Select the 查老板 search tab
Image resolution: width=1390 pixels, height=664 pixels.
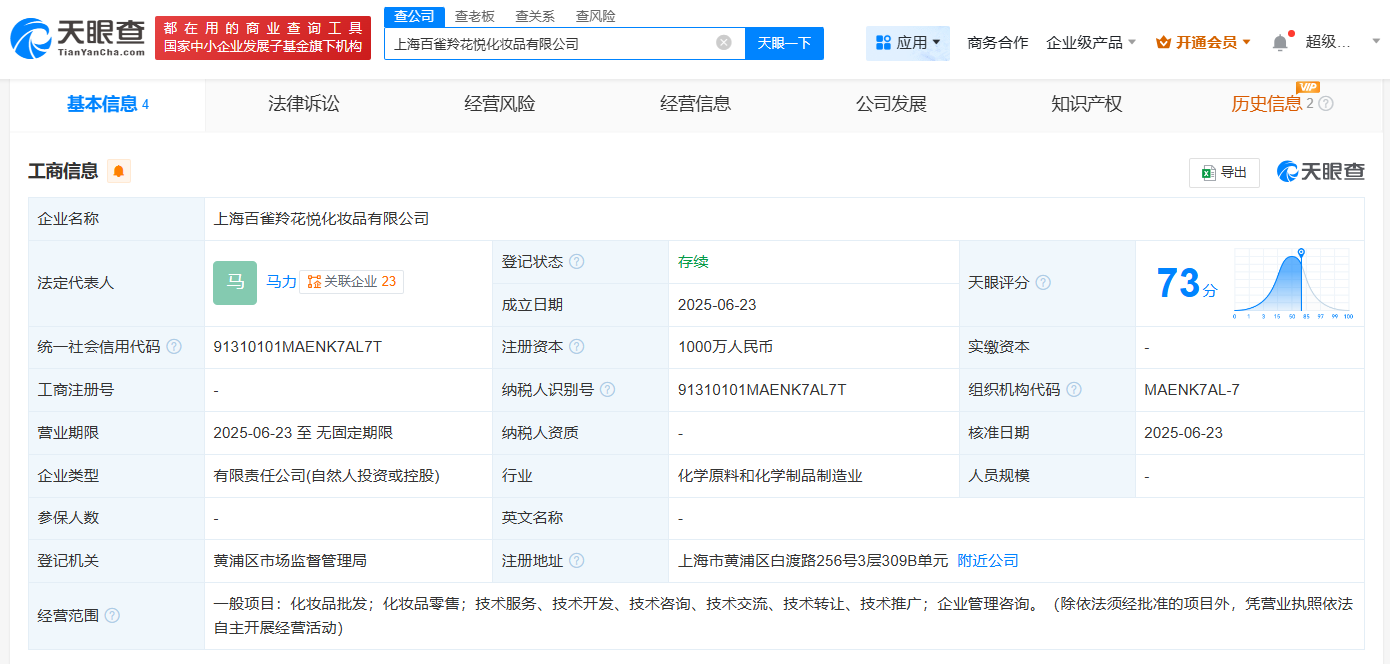click(475, 16)
